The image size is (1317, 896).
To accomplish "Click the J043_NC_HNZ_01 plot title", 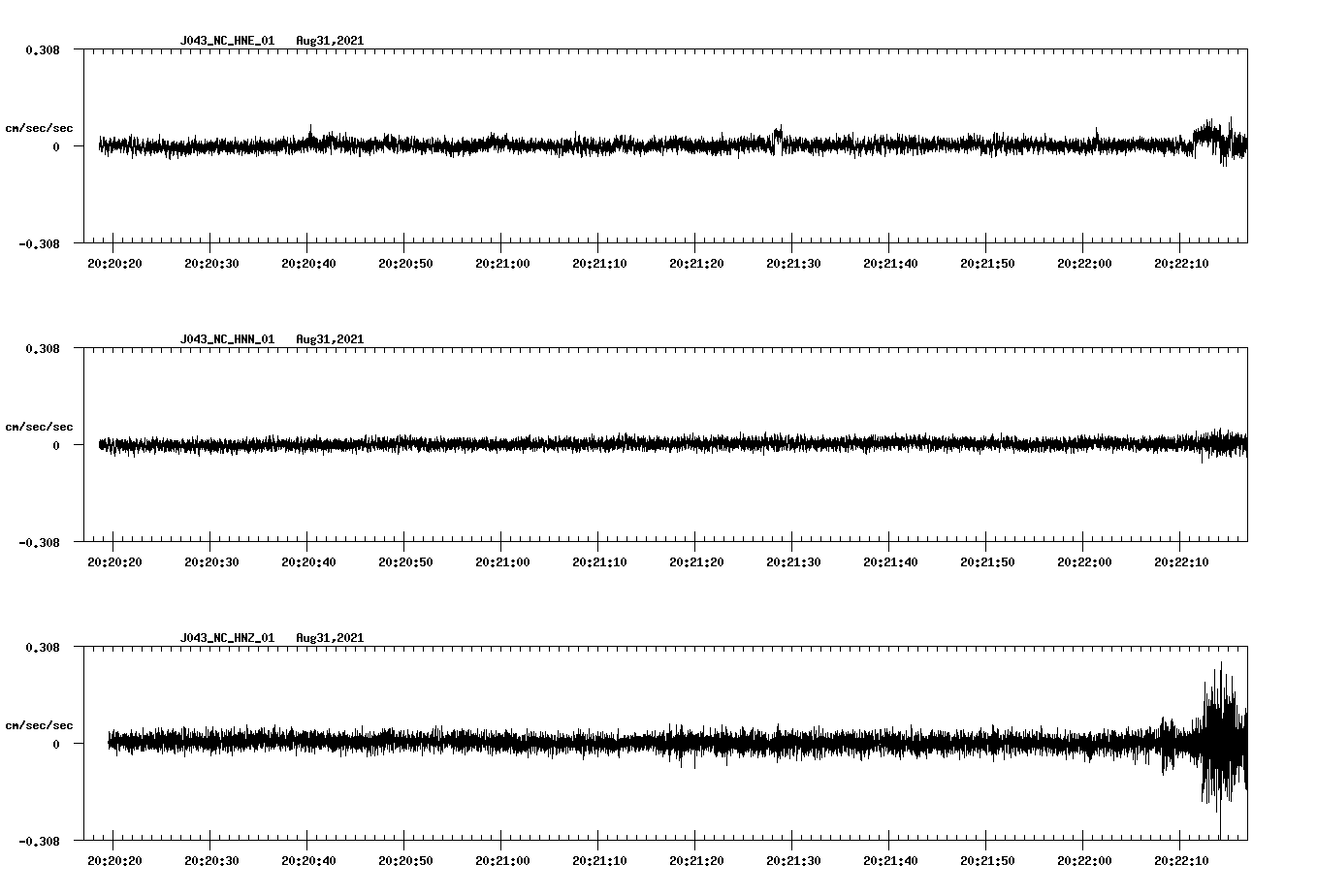I will coord(227,638).
